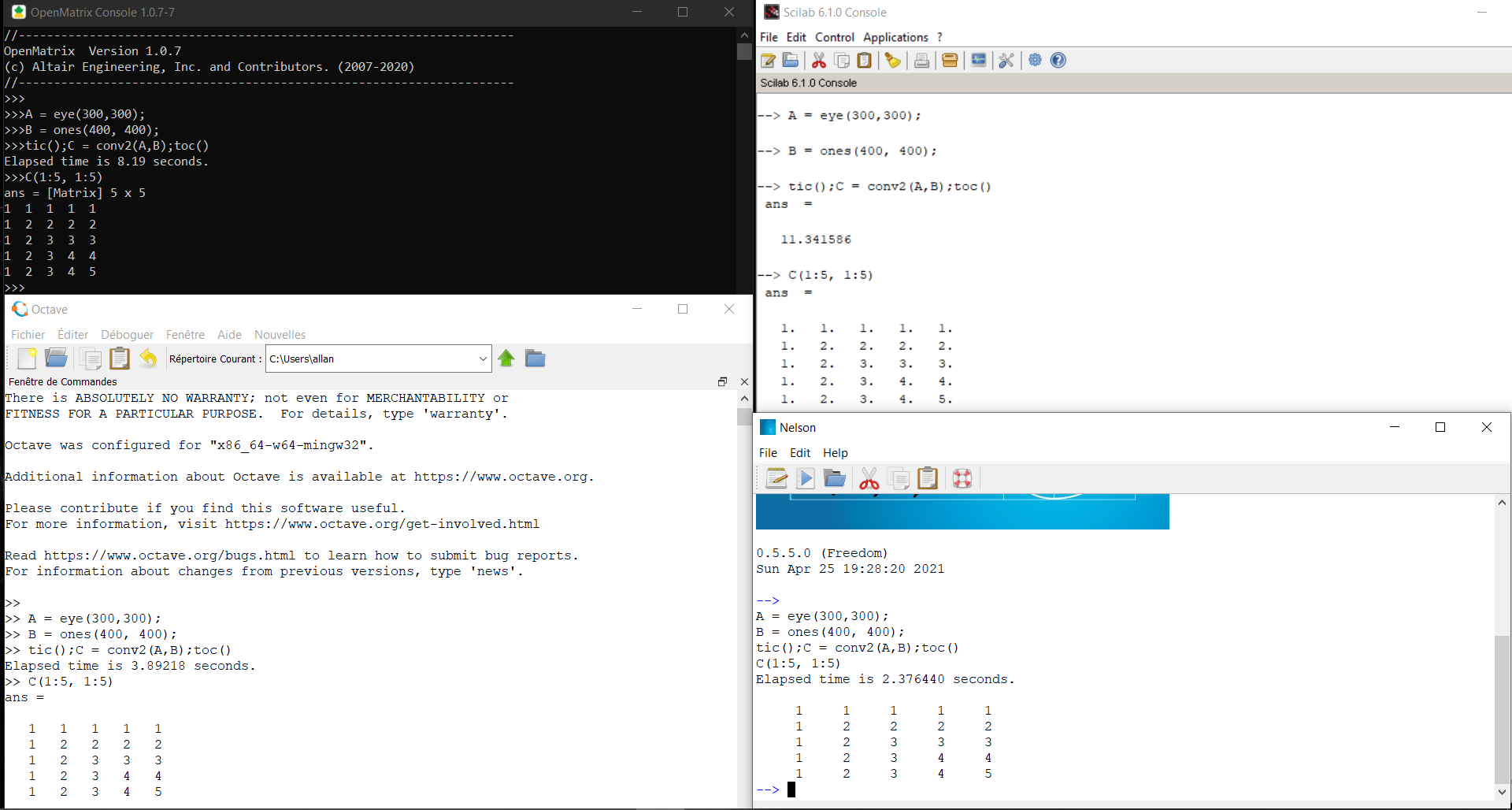Click the open folder icon in Octave toolbar

coord(56,359)
